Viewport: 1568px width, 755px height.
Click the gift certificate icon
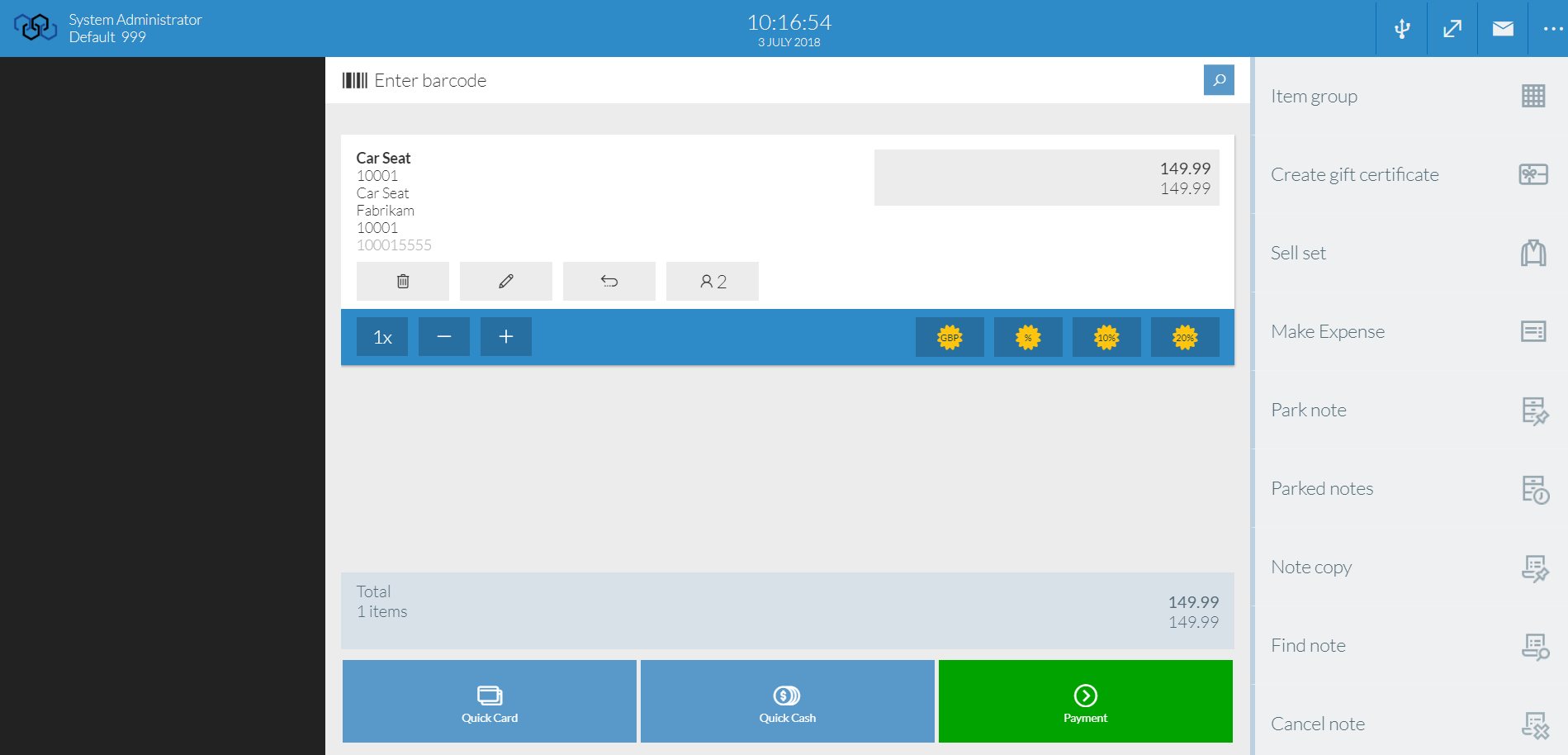point(1533,174)
